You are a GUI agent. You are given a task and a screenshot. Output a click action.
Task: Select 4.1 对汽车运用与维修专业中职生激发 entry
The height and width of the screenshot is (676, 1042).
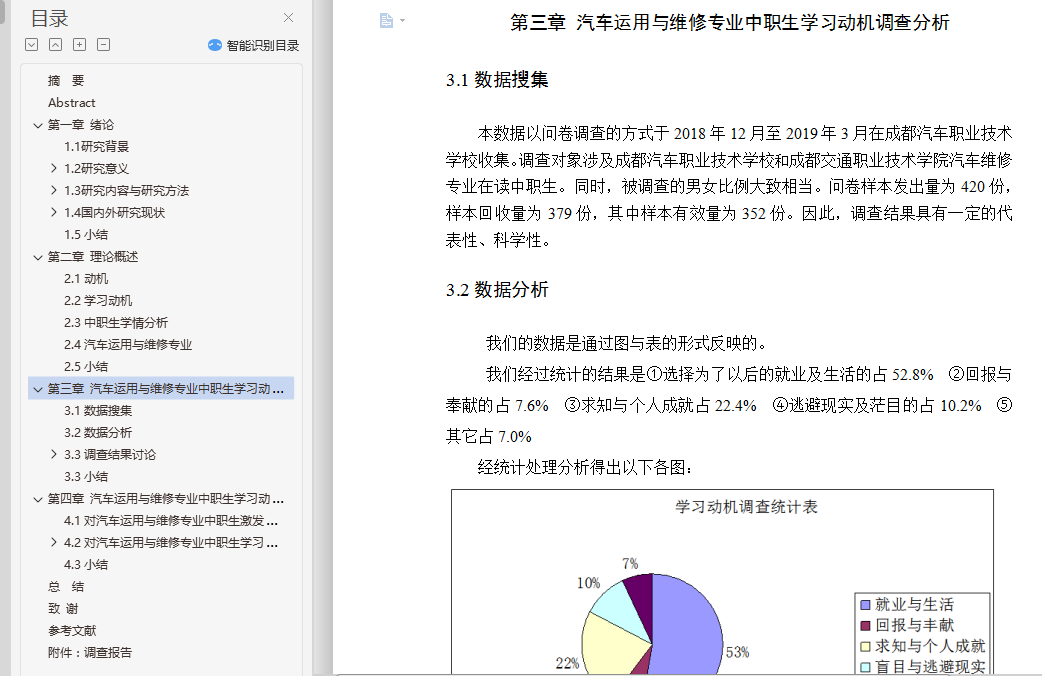tap(171, 520)
